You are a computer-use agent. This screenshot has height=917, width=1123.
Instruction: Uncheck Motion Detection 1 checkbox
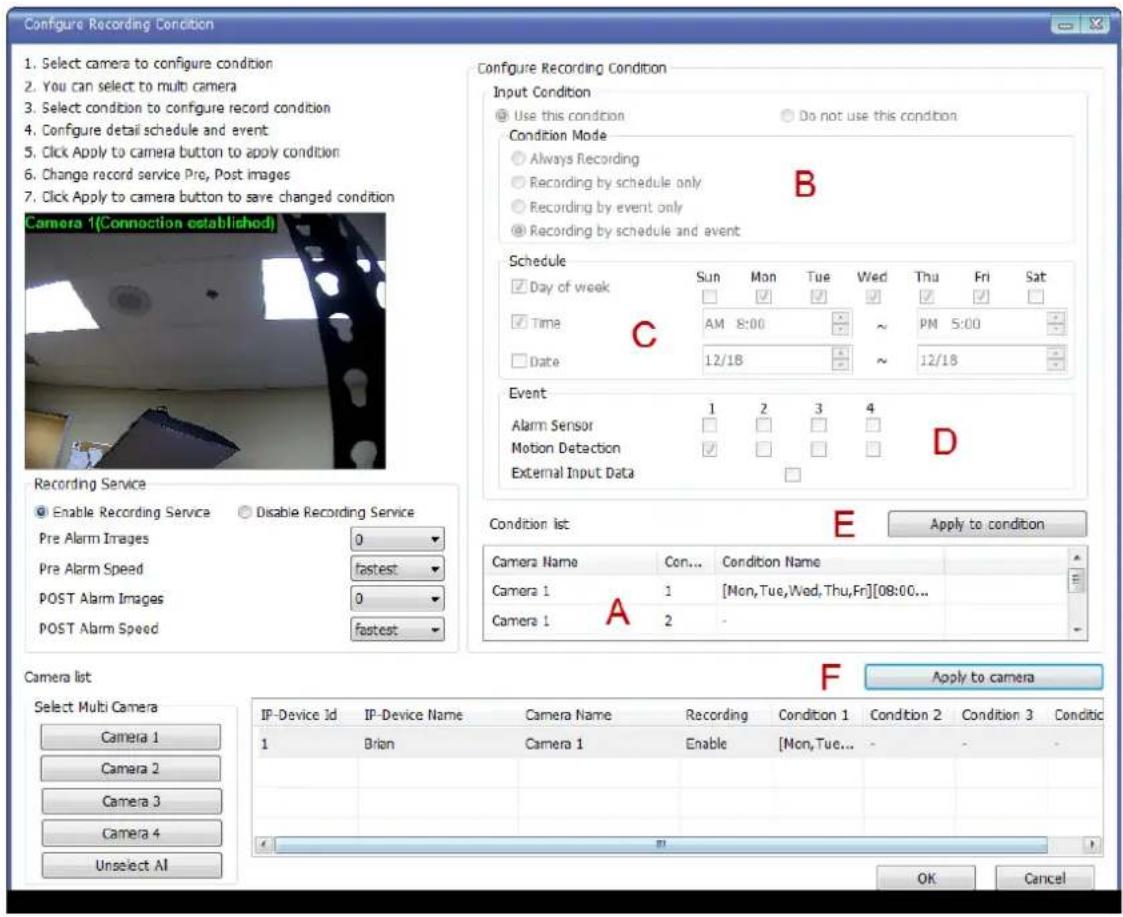(709, 449)
